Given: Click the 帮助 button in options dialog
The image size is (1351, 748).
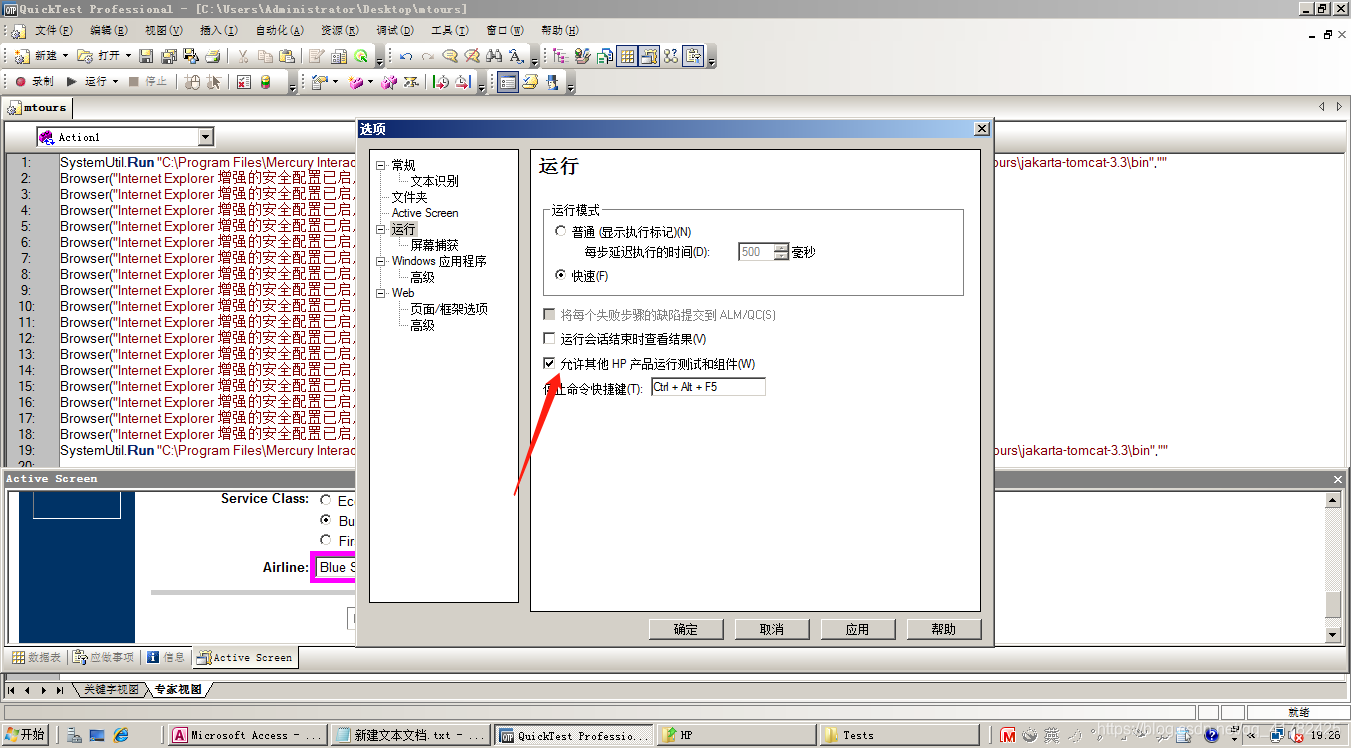Looking at the screenshot, I should (944, 629).
